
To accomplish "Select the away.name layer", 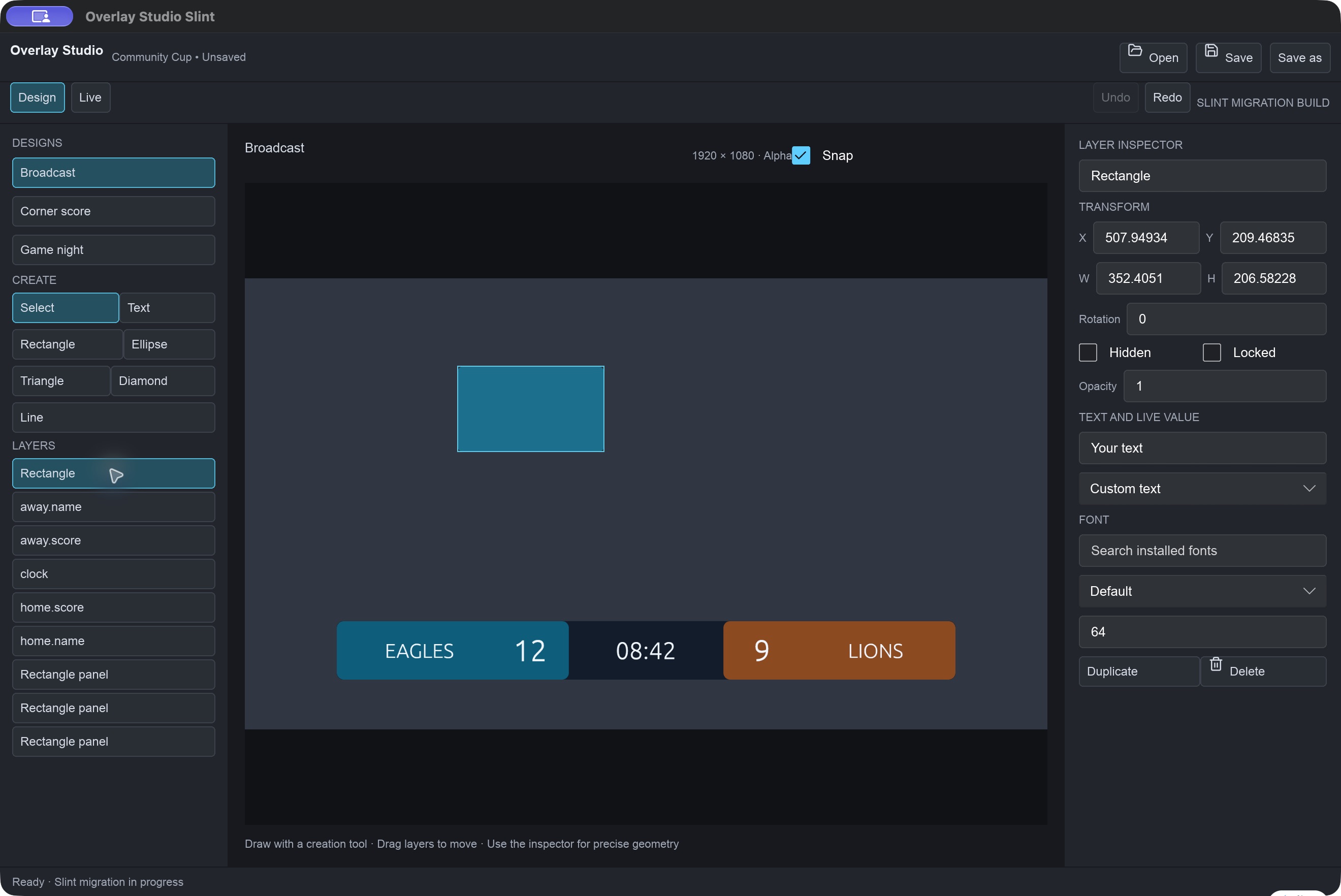I will 114,507.
